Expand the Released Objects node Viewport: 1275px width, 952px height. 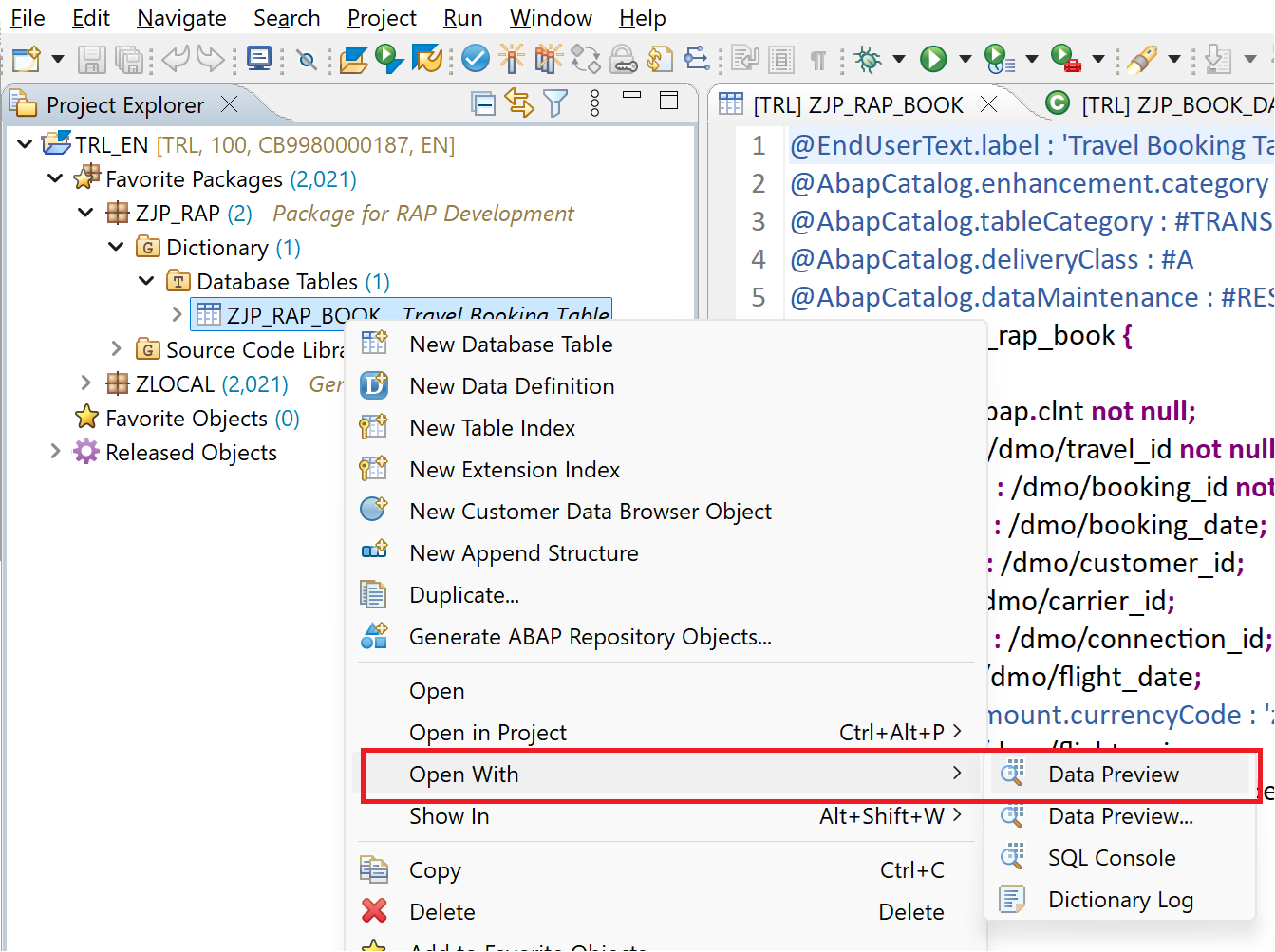pyautogui.click(x=55, y=451)
